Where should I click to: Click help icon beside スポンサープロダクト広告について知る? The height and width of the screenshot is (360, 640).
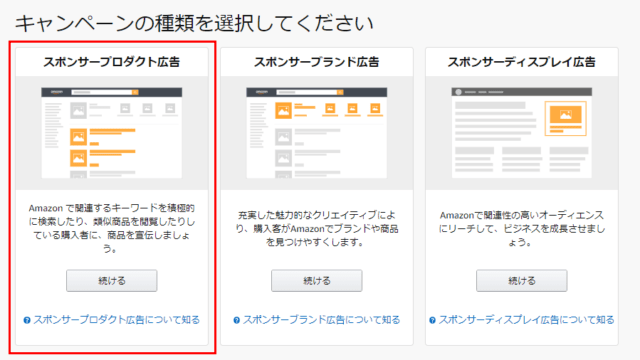pyautogui.click(x=27, y=320)
